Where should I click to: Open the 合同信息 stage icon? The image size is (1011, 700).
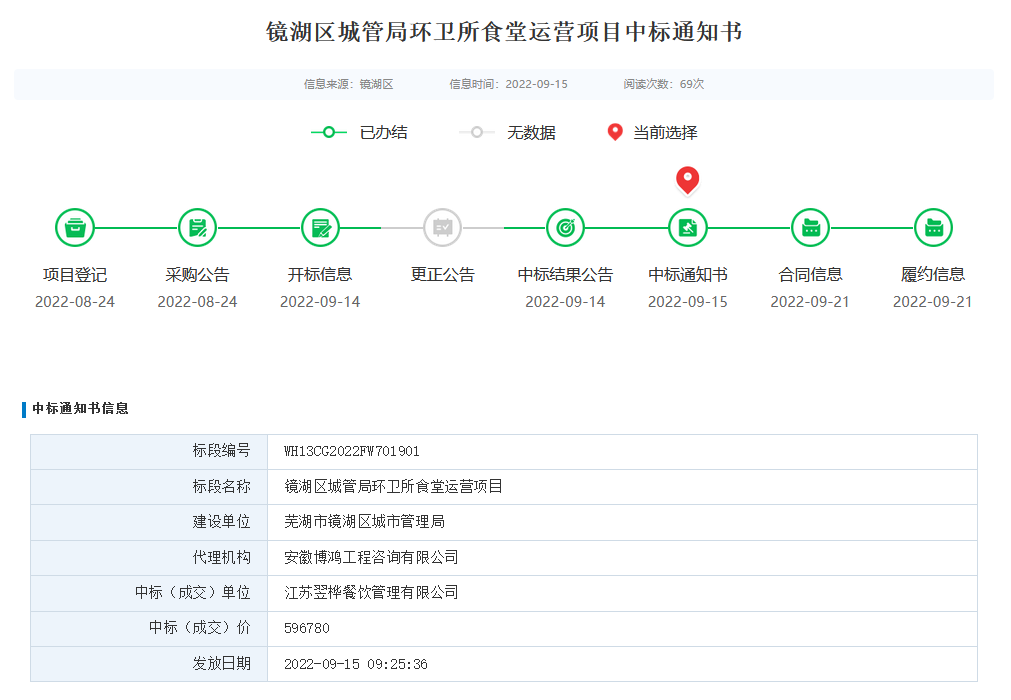pos(810,227)
